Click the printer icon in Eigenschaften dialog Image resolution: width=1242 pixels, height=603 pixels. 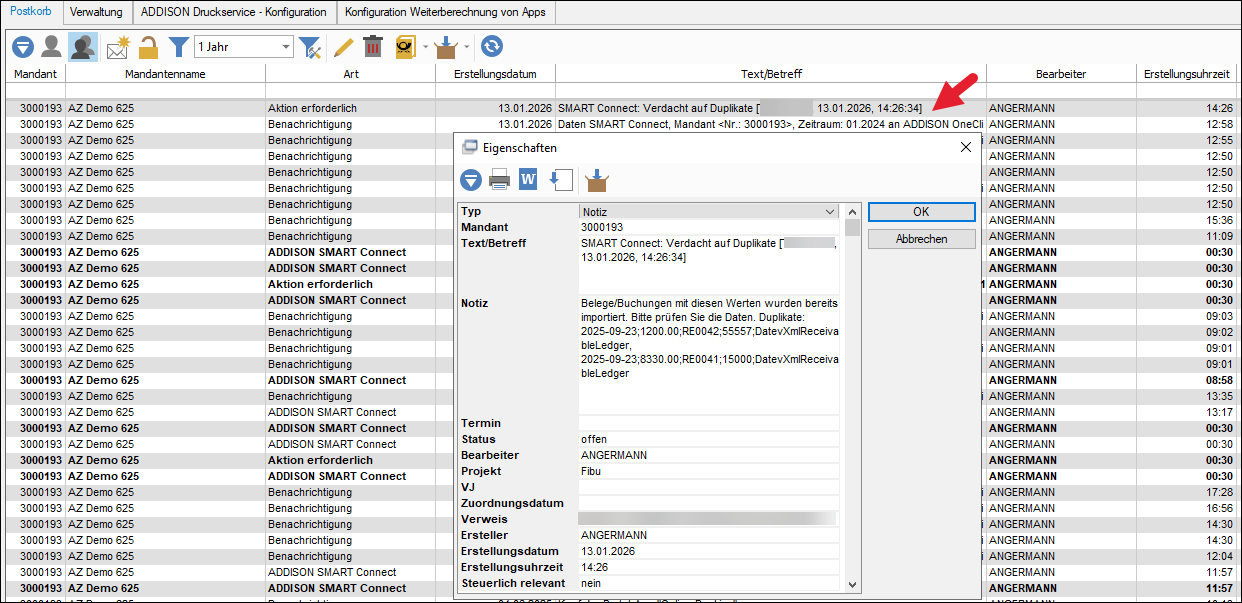[x=500, y=180]
